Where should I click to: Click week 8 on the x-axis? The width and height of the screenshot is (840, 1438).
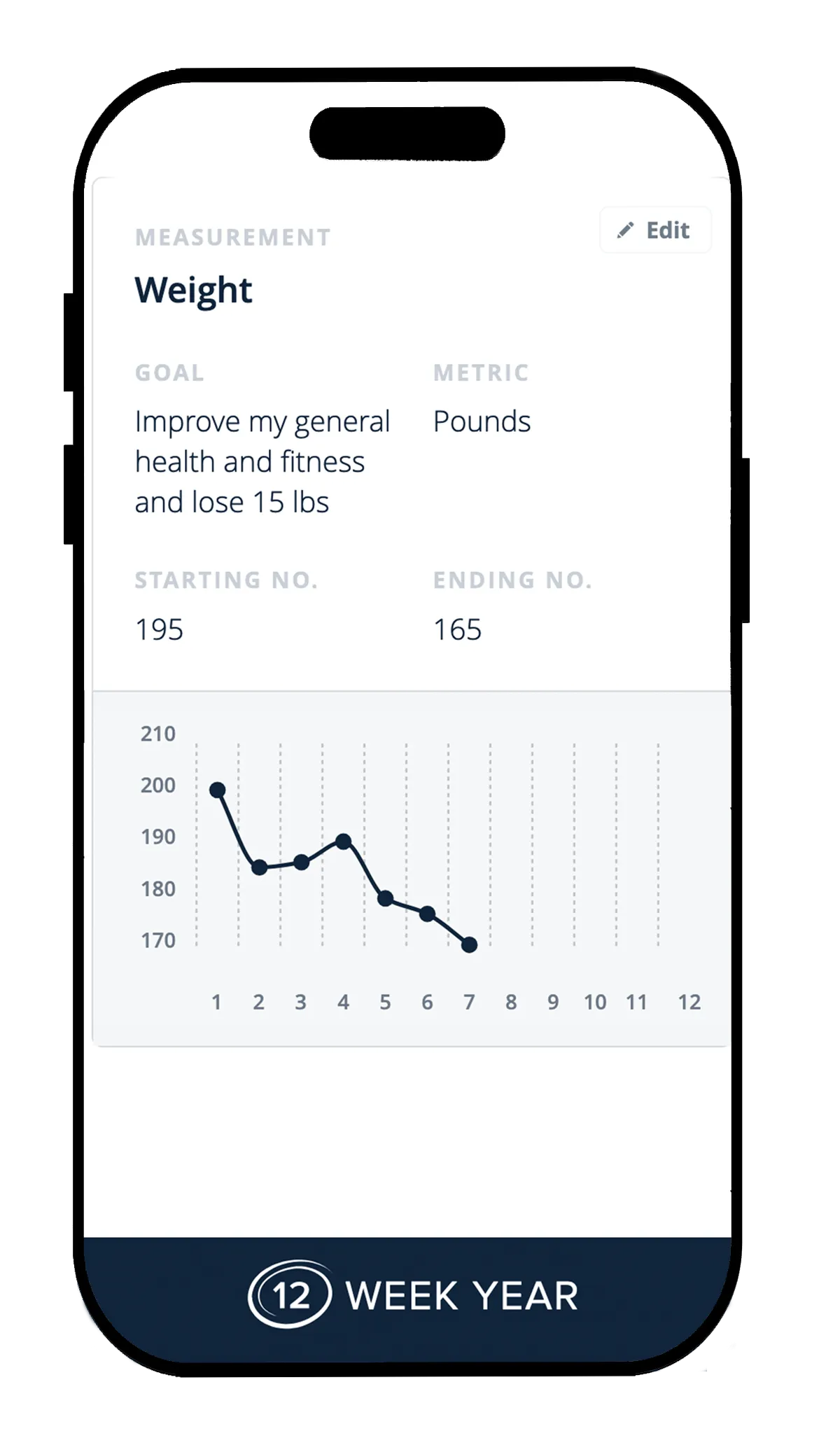(511, 1002)
